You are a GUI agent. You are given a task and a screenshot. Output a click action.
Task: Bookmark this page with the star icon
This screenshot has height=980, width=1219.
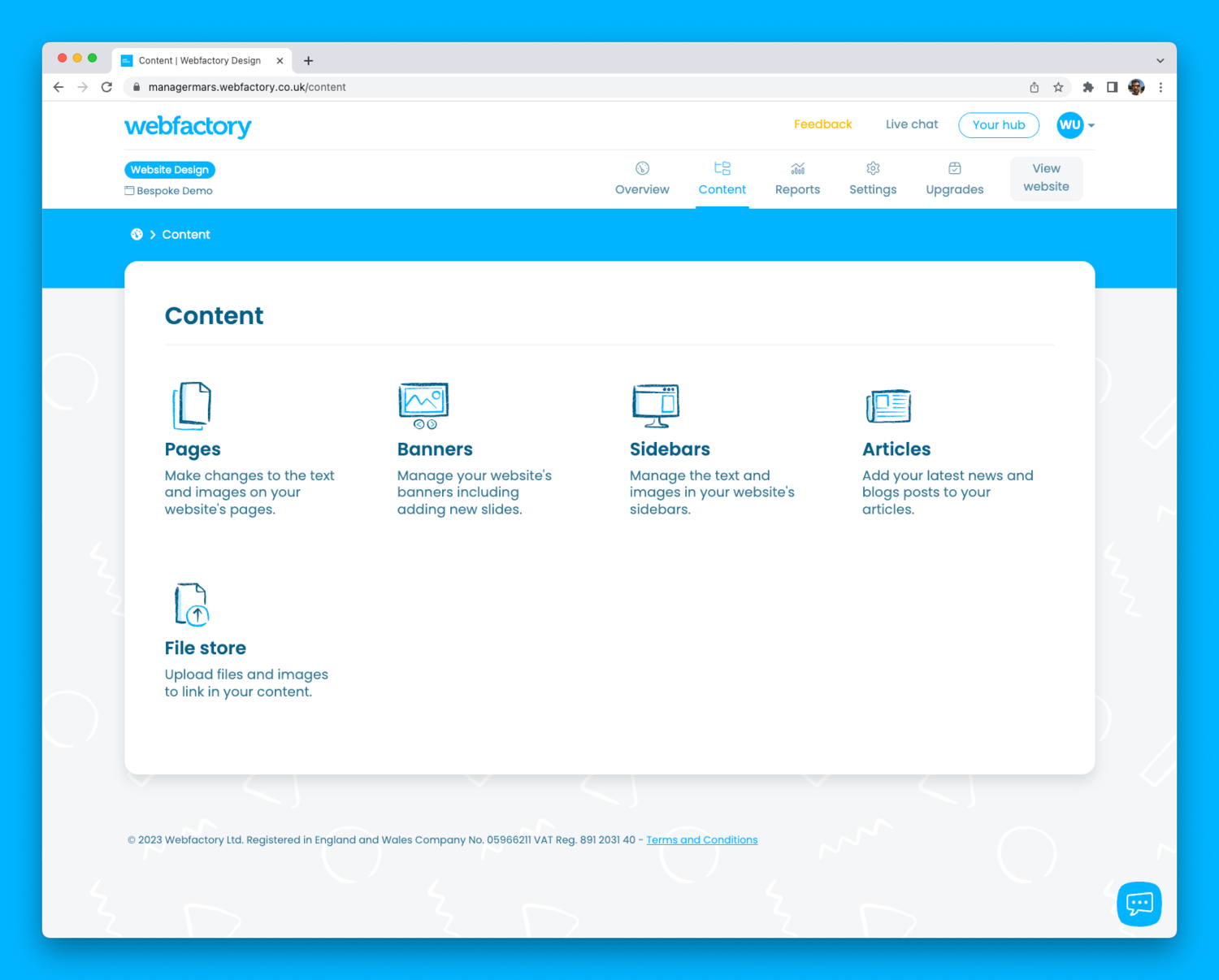click(x=1058, y=87)
